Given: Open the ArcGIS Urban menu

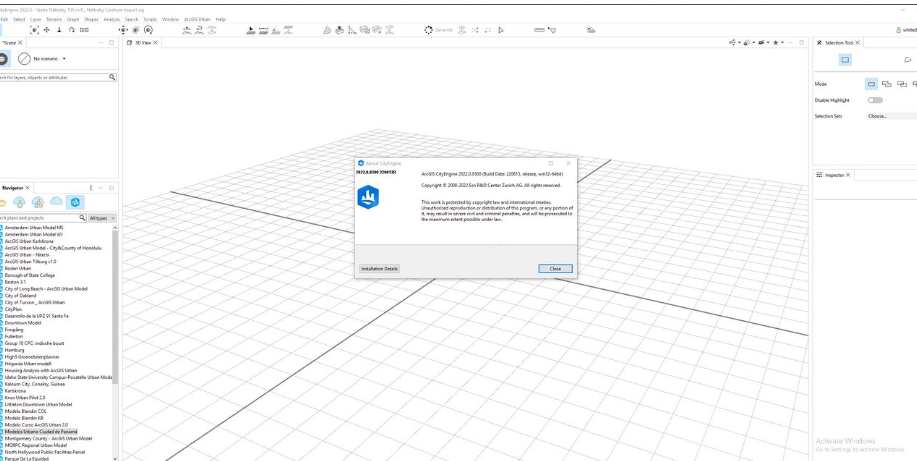Looking at the screenshot, I should (x=197, y=19).
